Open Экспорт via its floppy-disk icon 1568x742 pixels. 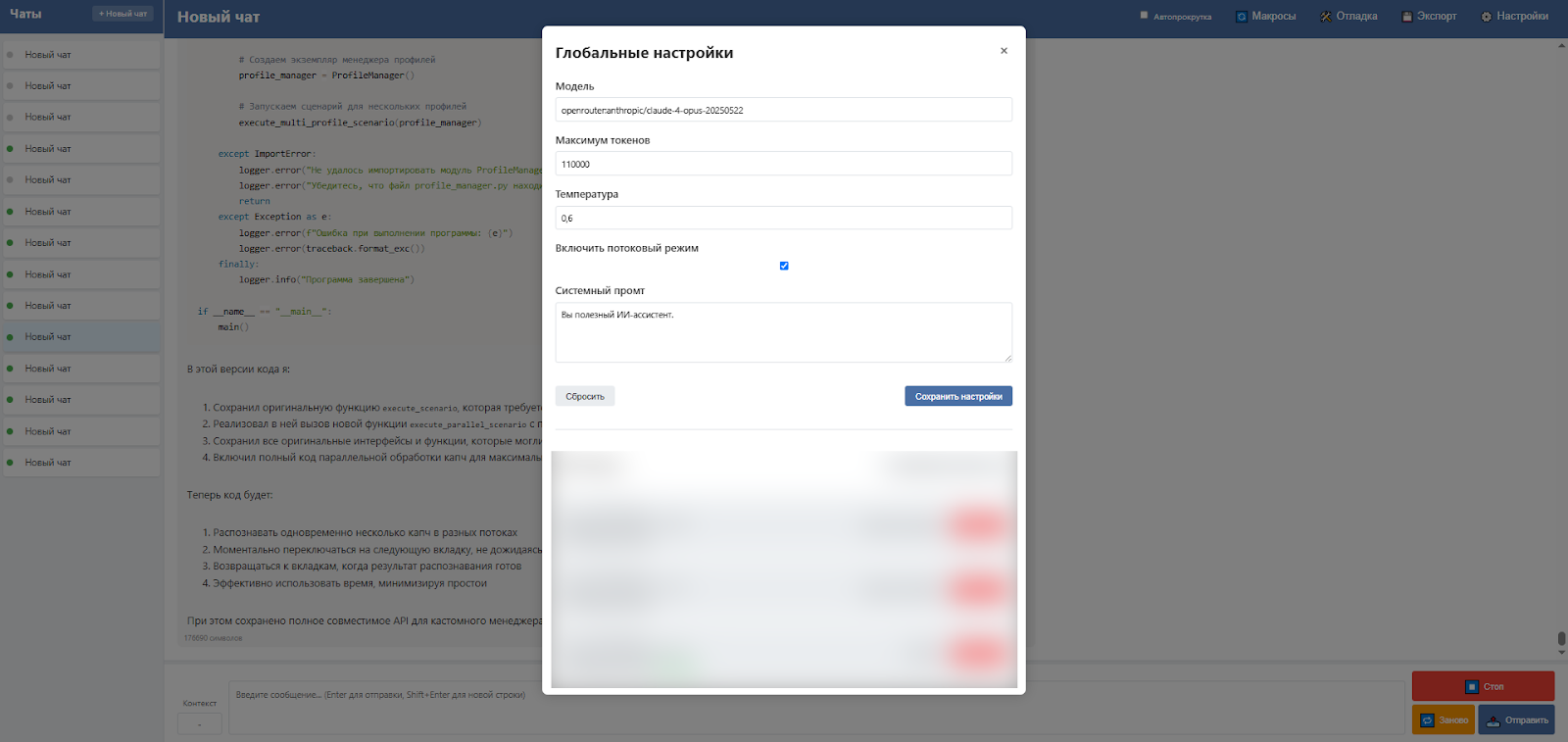tap(1407, 17)
